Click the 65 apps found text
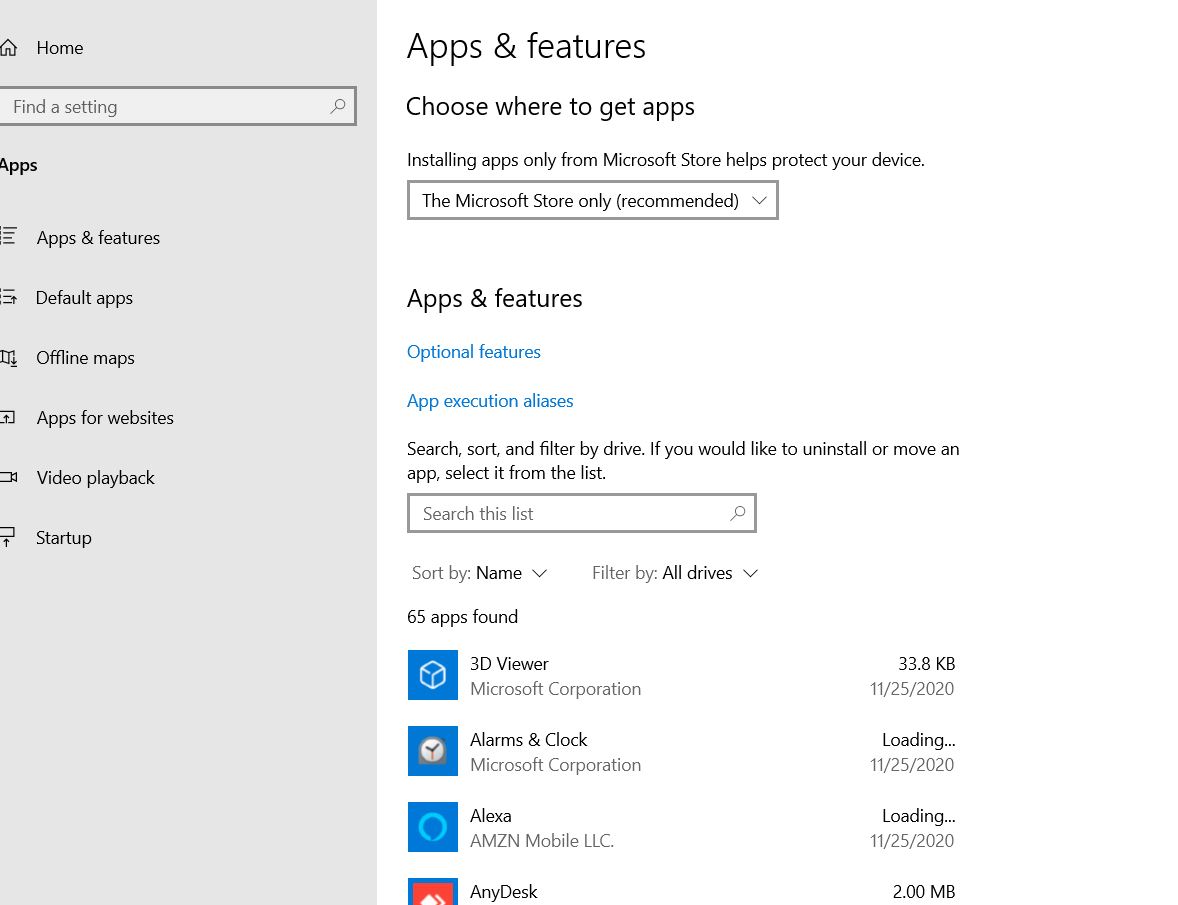This screenshot has width=1178, height=905. pos(462,617)
